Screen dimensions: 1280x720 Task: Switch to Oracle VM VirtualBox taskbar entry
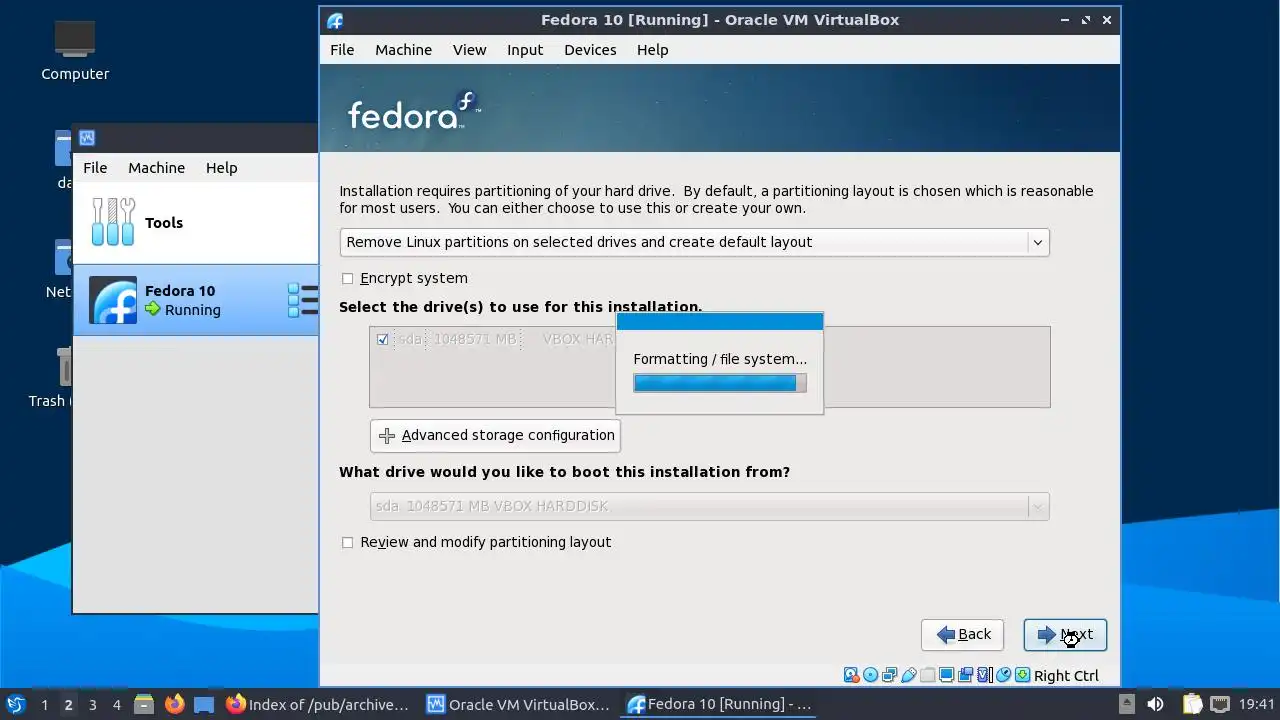coord(518,704)
